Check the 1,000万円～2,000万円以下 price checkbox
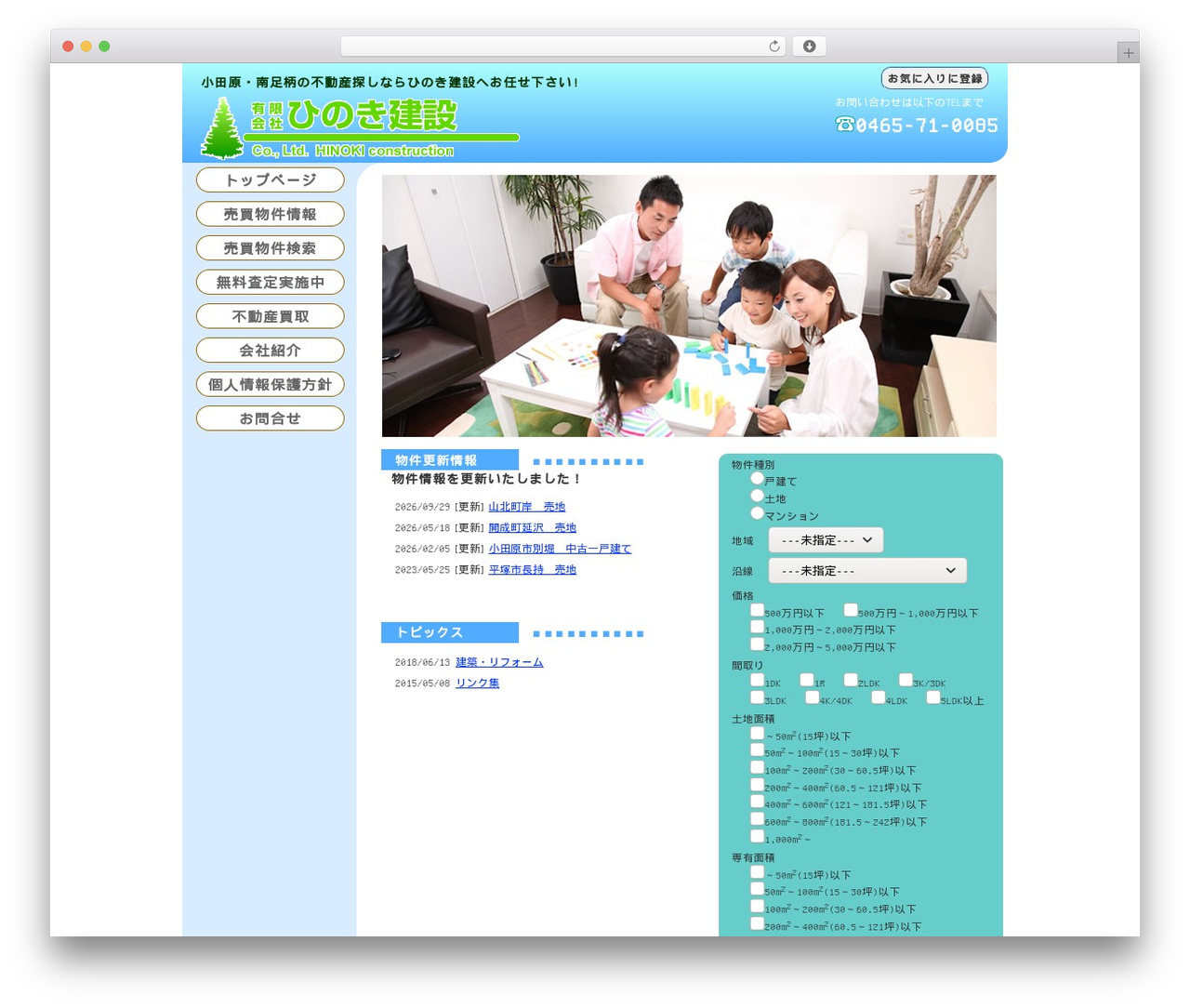This screenshot has height=1008, width=1190. click(758, 627)
